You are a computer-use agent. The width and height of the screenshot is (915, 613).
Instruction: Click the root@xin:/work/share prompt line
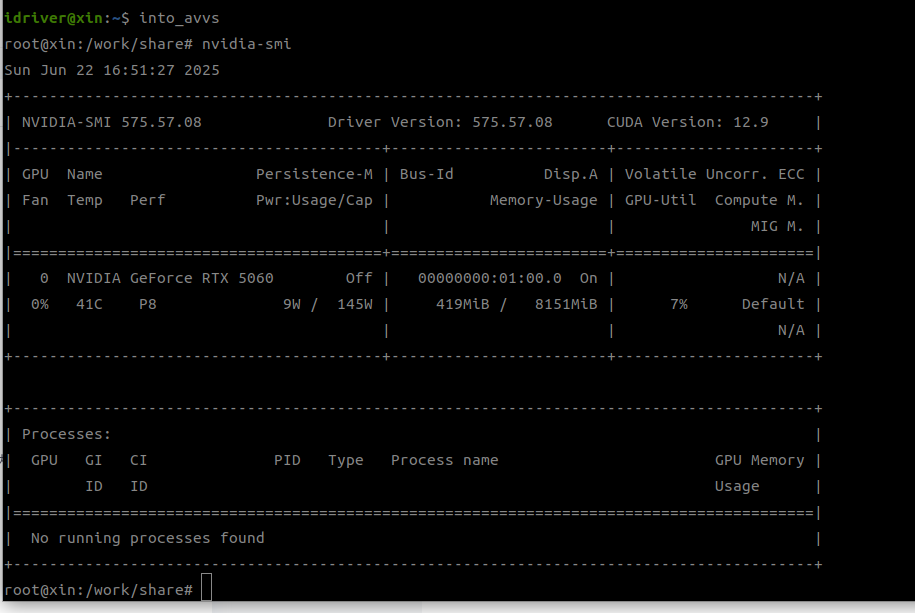tap(96, 589)
